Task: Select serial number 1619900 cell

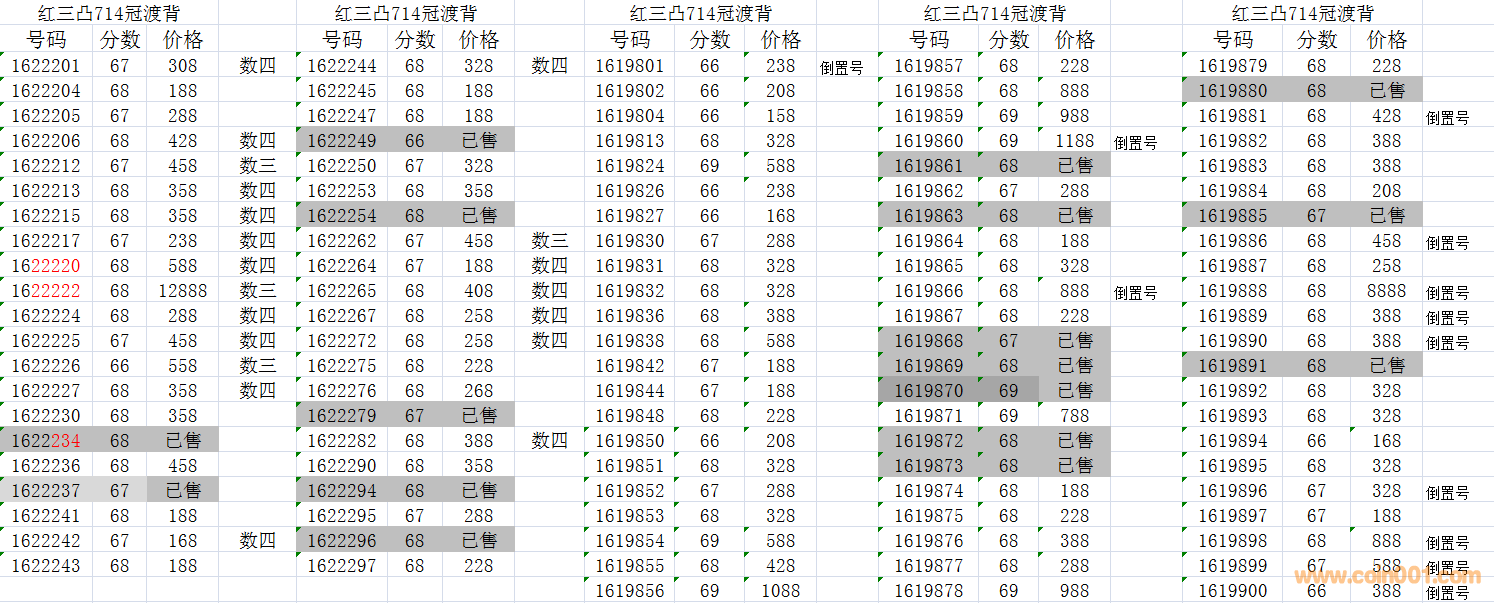Action: tap(1232, 591)
